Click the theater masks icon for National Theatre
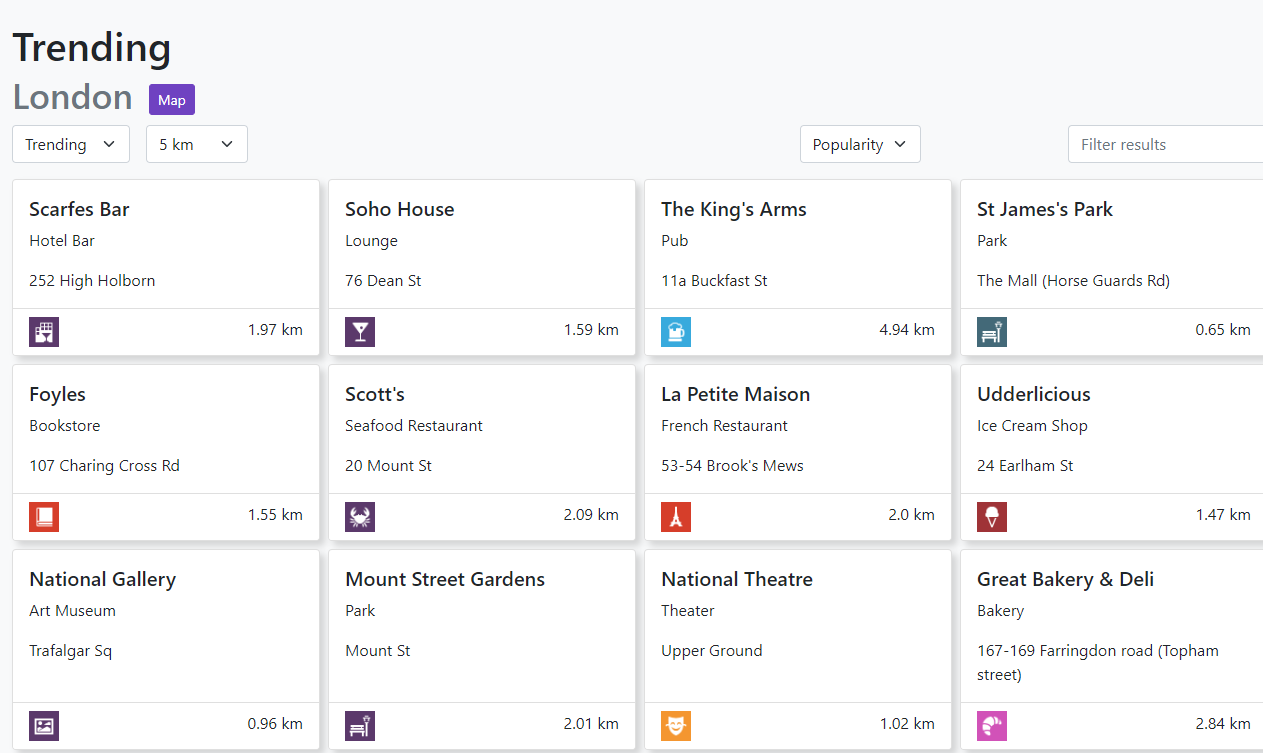The image size is (1263, 753). coord(676,726)
